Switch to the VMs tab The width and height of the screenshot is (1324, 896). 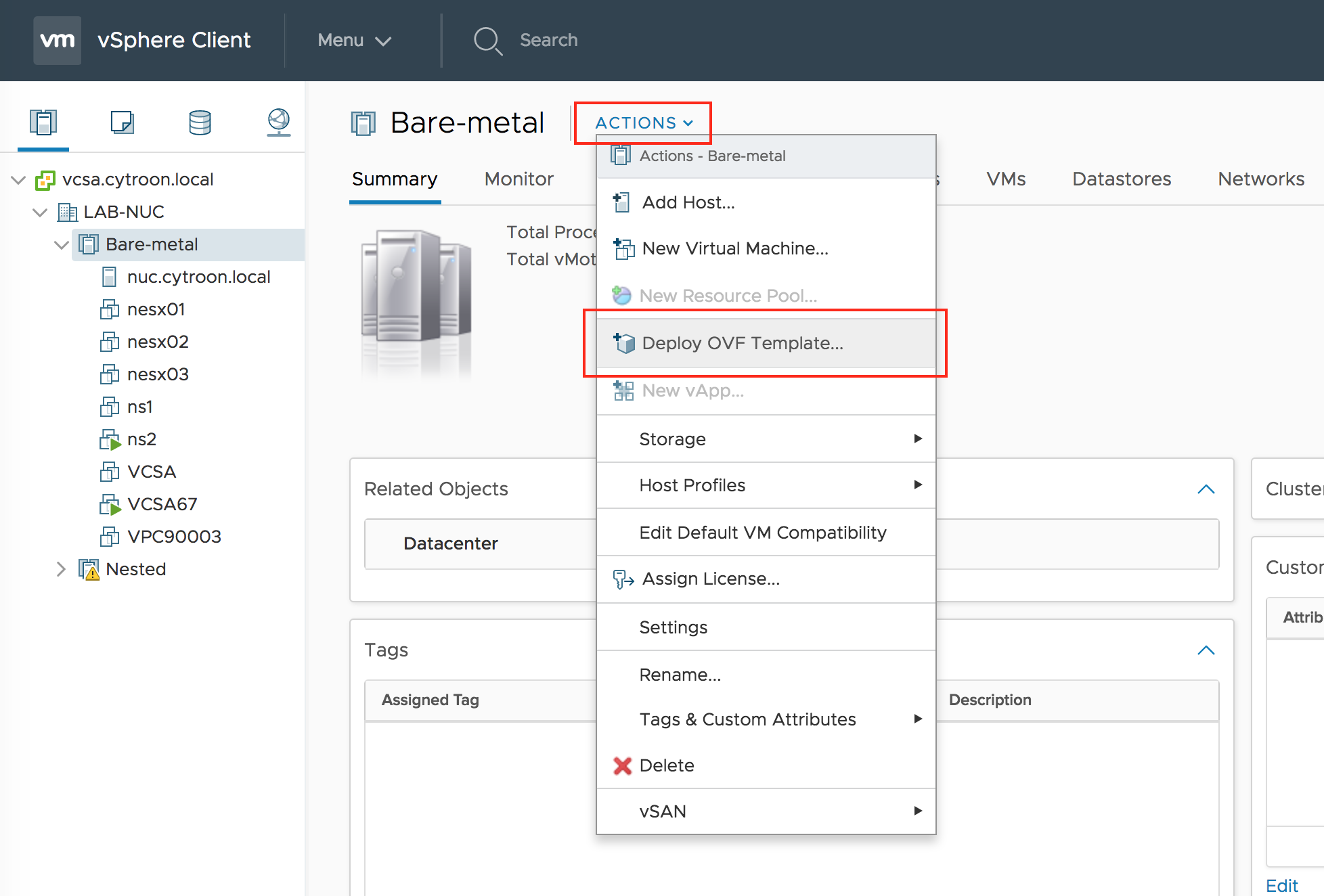[x=1006, y=179]
